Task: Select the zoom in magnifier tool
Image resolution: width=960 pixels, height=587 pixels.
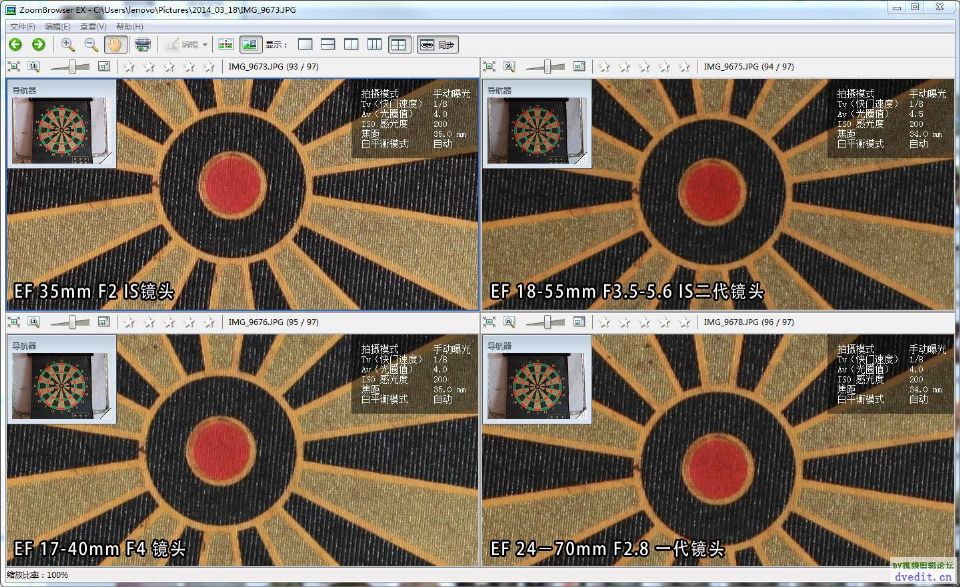Action: [x=68, y=44]
